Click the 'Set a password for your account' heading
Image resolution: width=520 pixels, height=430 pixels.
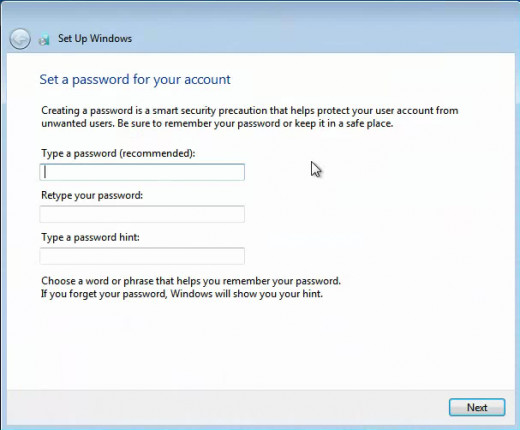tap(135, 80)
